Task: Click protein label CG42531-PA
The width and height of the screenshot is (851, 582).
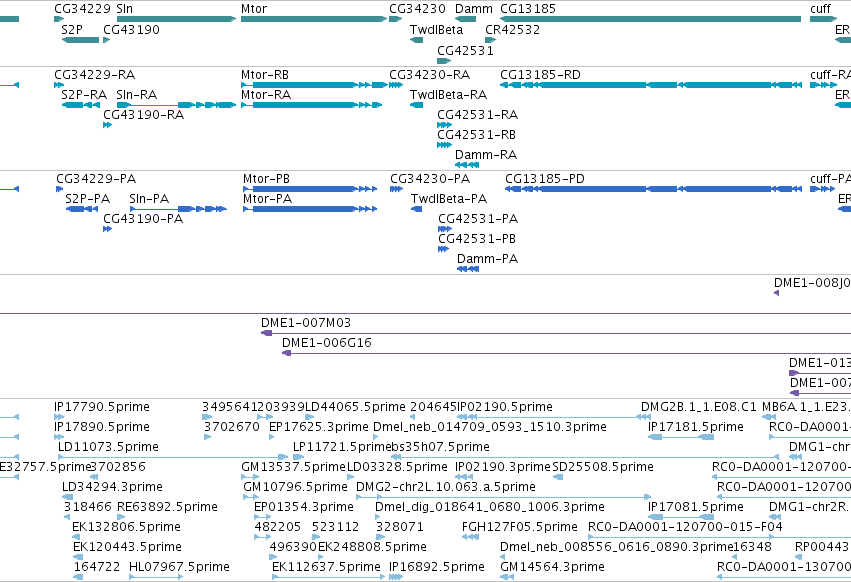Action: [x=478, y=219]
